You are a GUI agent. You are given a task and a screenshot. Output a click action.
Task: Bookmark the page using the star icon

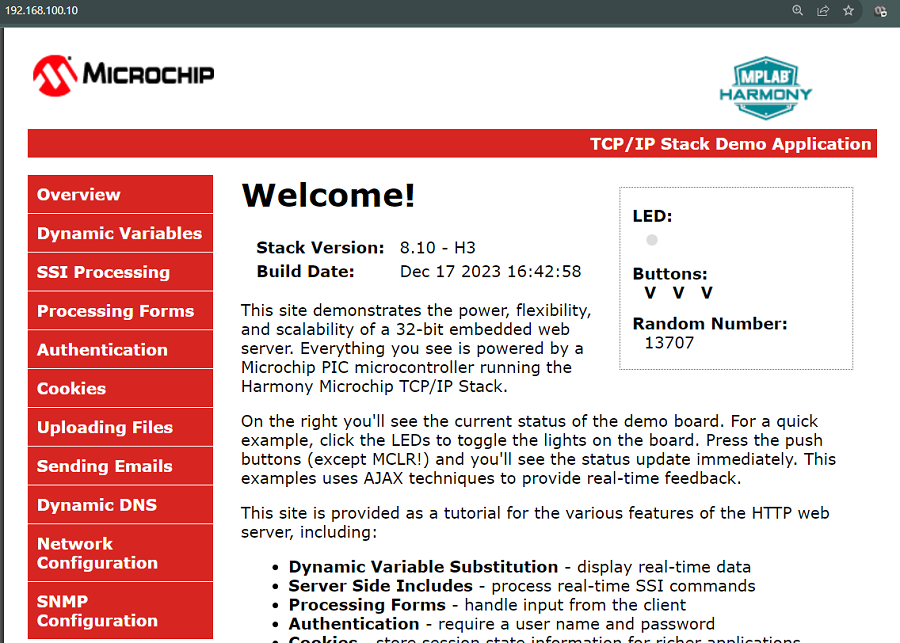tap(849, 11)
